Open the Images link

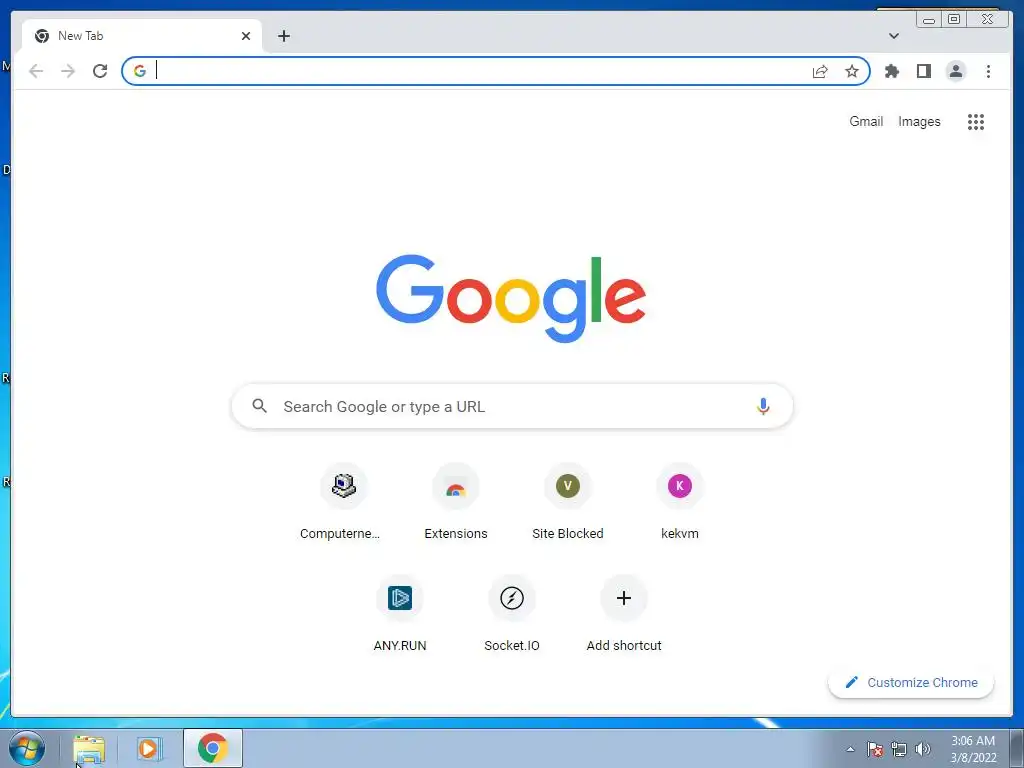pos(919,121)
